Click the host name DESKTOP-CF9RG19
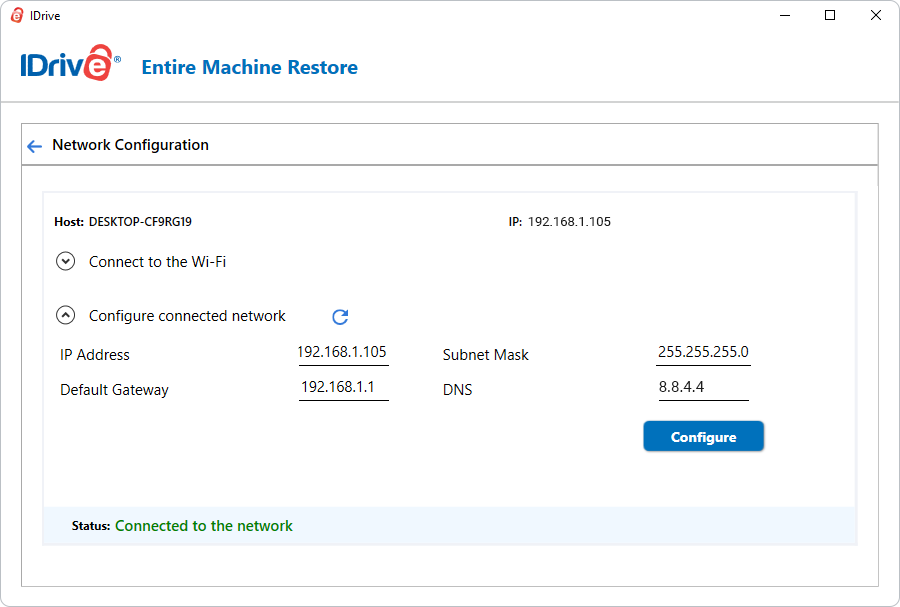The width and height of the screenshot is (900, 607). pyautogui.click(x=140, y=222)
